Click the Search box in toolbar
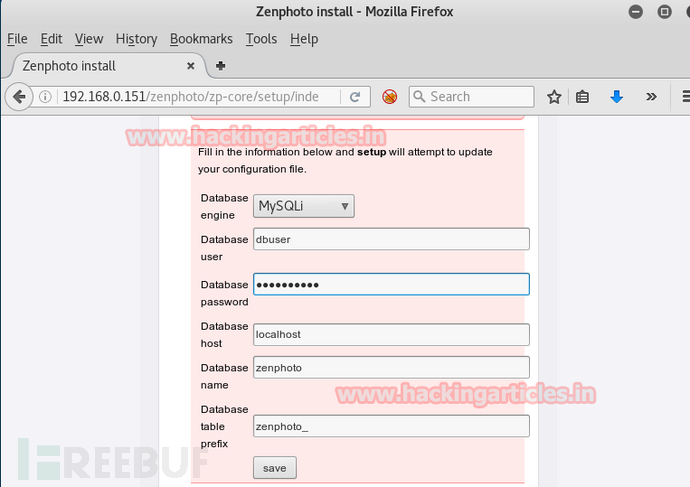Viewport: 690px width, 487px height. pyautogui.click(x=471, y=96)
